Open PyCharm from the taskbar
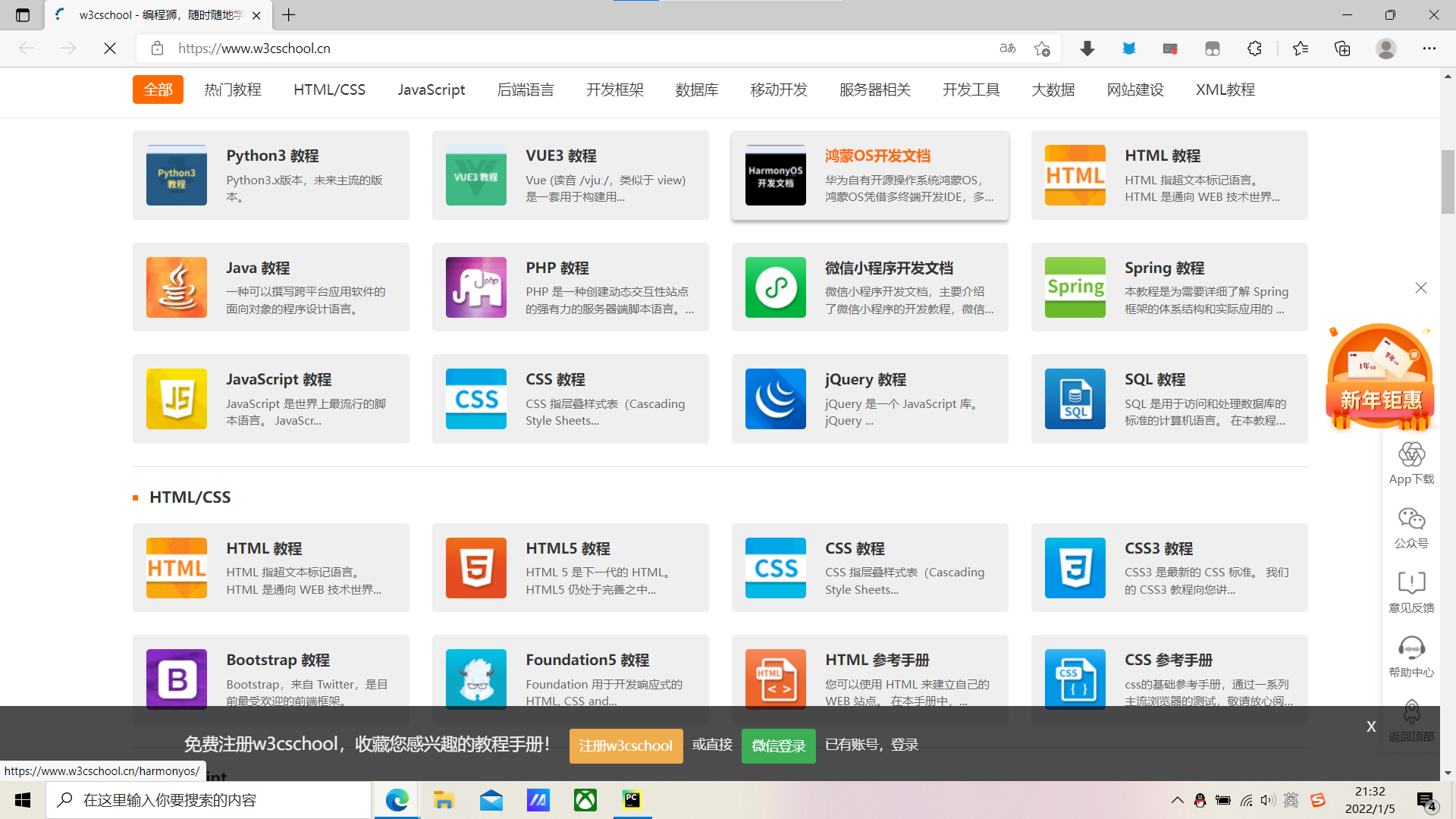 632,800
